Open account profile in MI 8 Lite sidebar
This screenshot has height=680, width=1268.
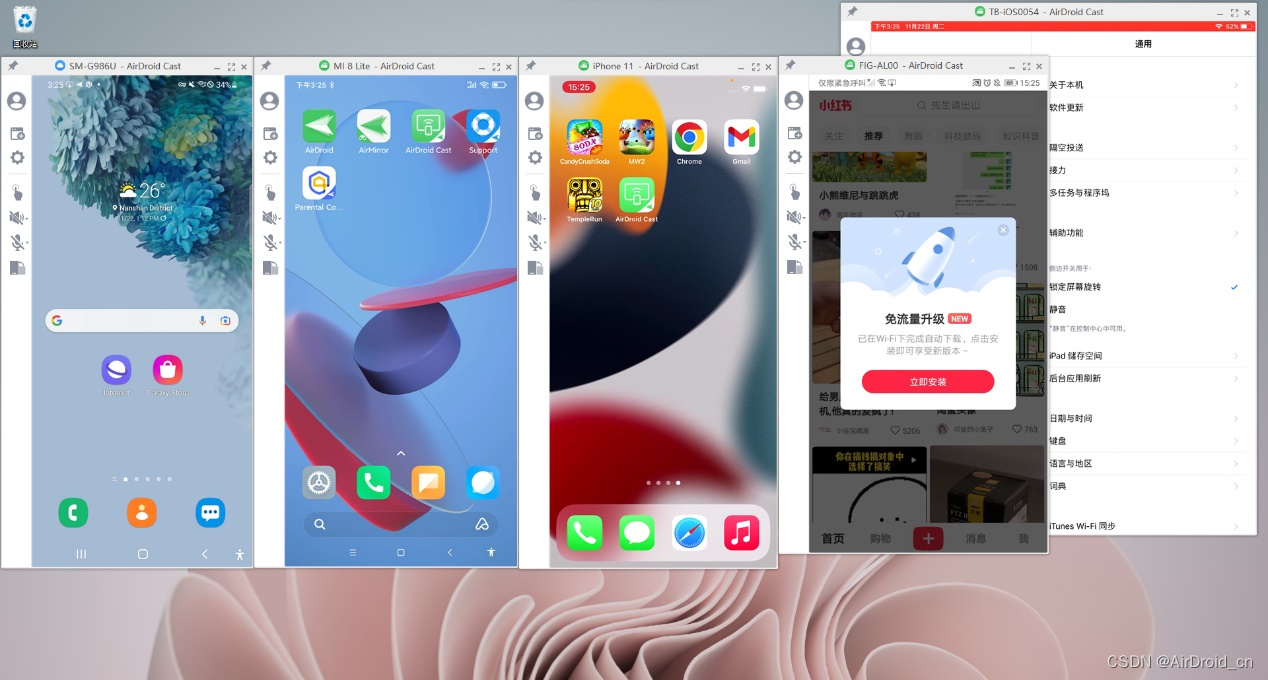click(269, 101)
